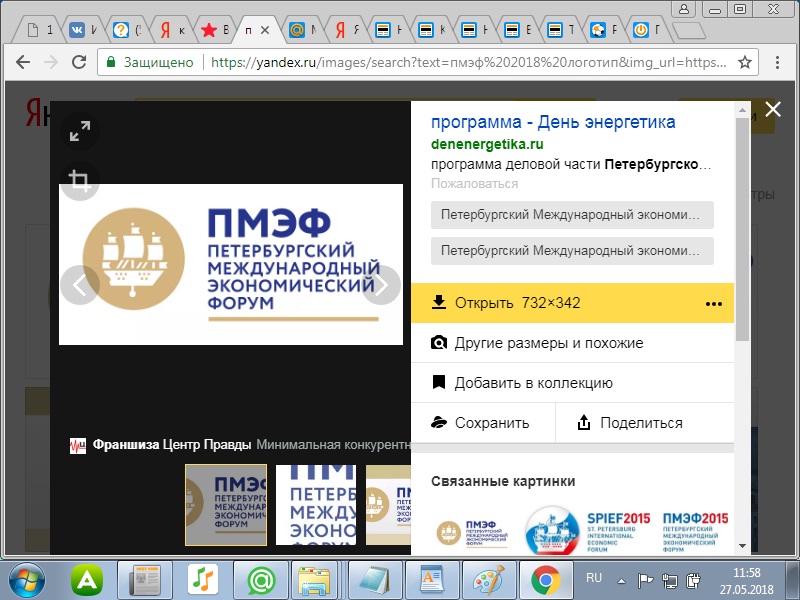Switch to the orange power icon tab
The width and height of the screenshot is (800, 600).
646,31
